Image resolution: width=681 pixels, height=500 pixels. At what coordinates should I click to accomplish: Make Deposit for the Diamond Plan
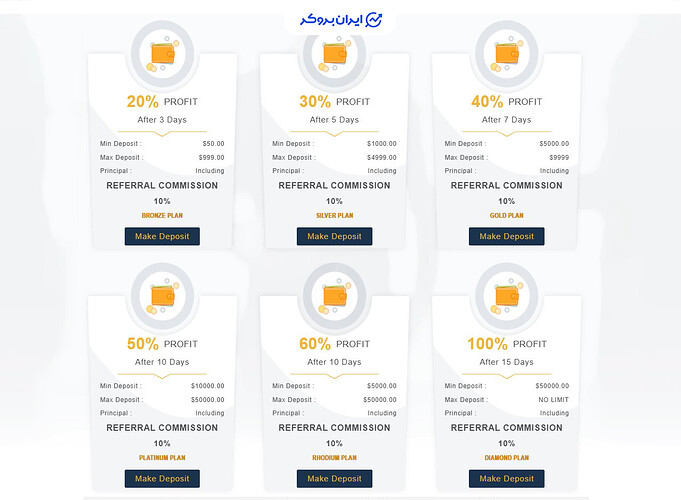[506, 479]
